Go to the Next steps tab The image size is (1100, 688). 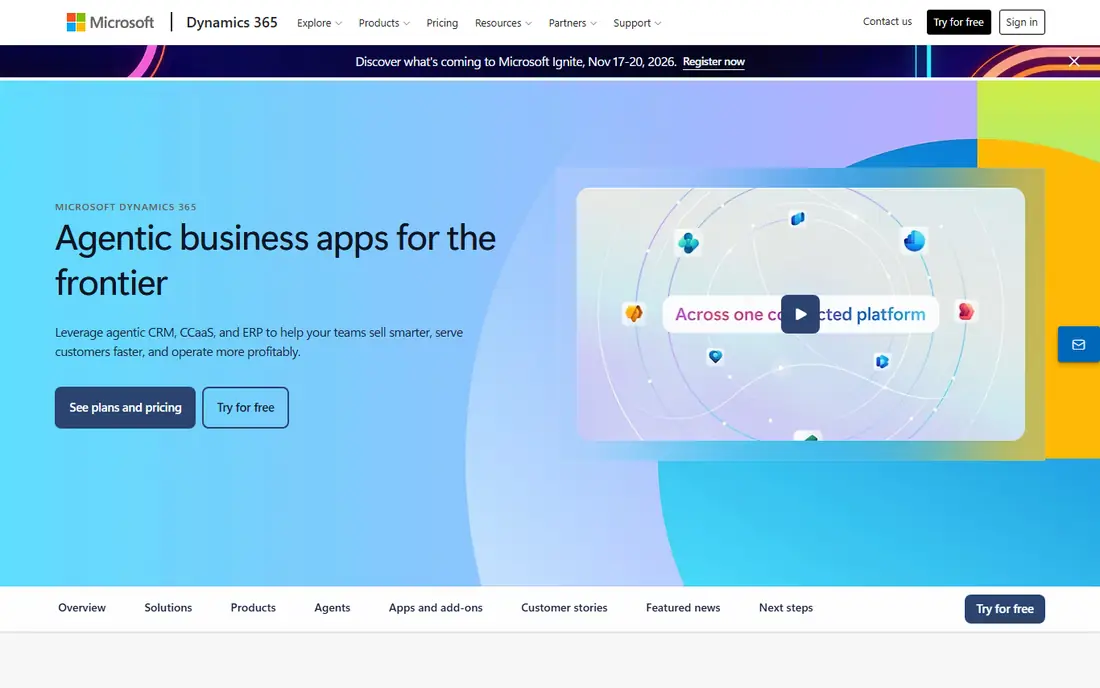point(786,608)
